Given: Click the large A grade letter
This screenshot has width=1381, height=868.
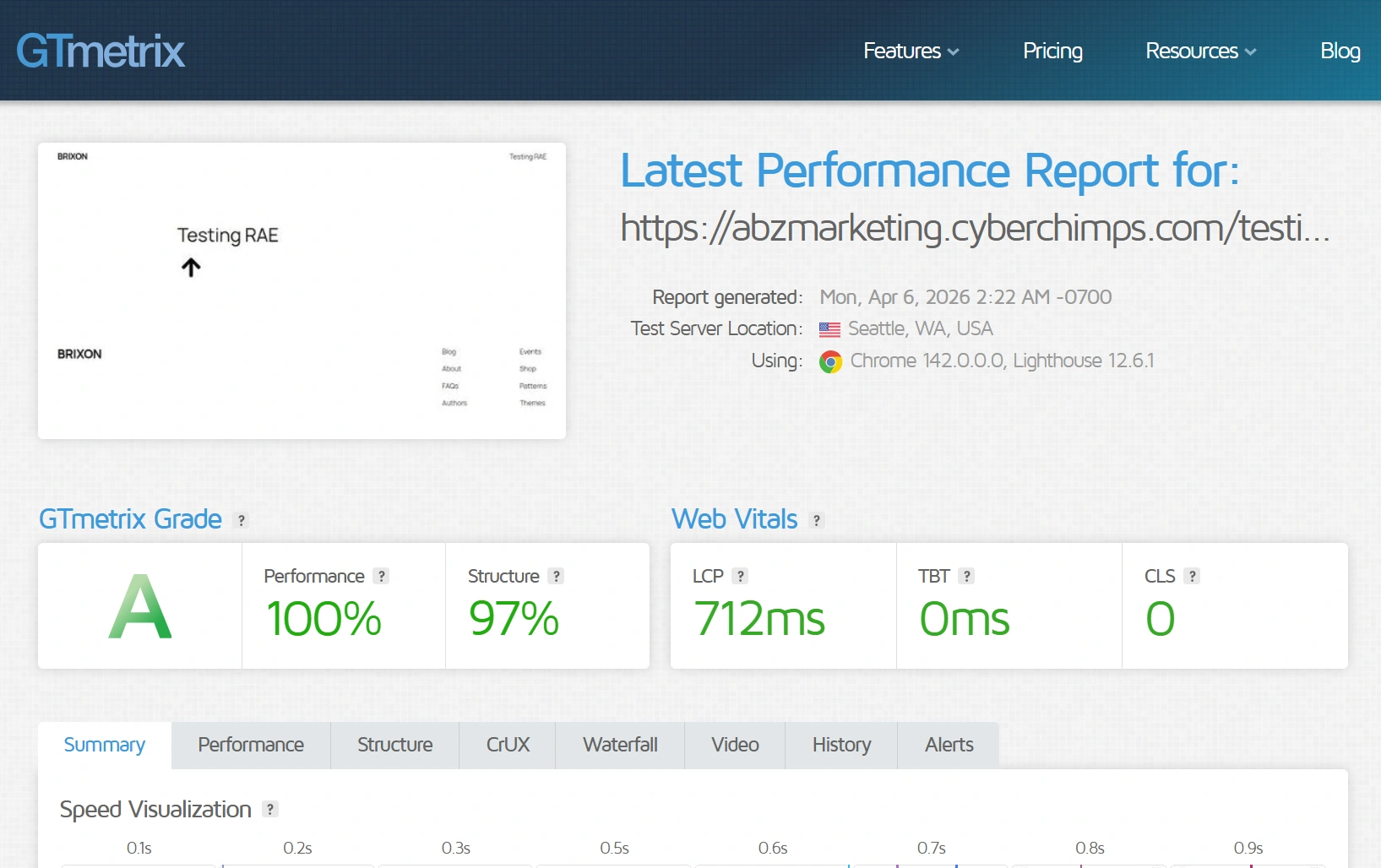Looking at the screenshot, I should [140, 606].
